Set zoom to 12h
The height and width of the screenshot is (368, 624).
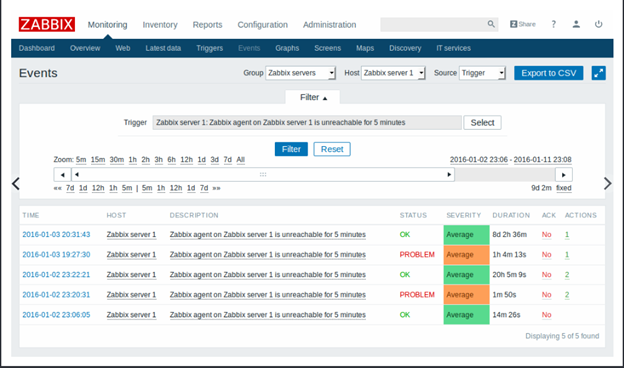186,160
